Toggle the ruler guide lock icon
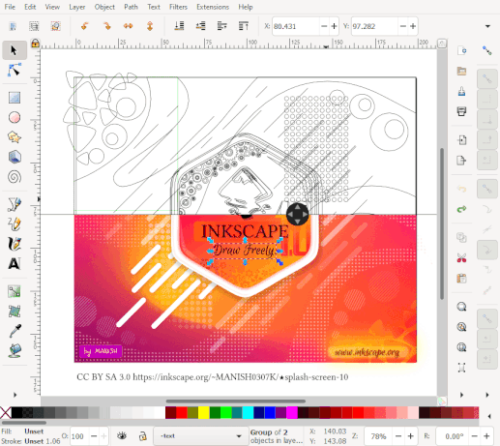The width and height of the screenshot is (500, 446). 35,44
